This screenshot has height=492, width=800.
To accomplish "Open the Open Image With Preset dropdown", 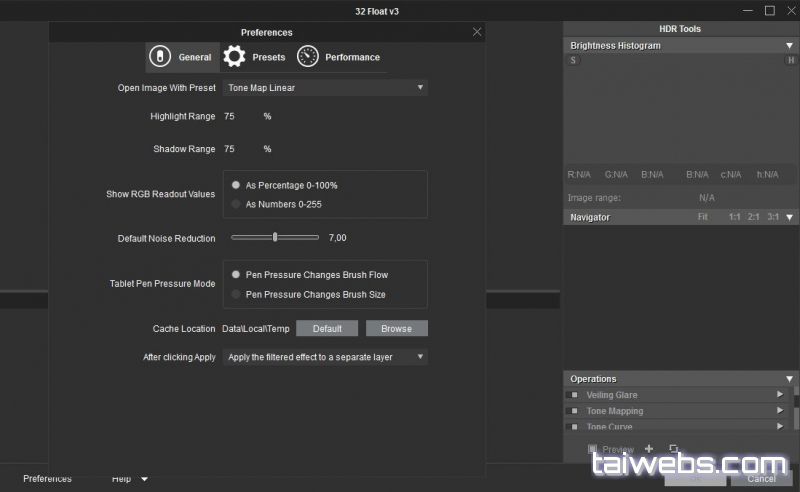I will (325, 88).
